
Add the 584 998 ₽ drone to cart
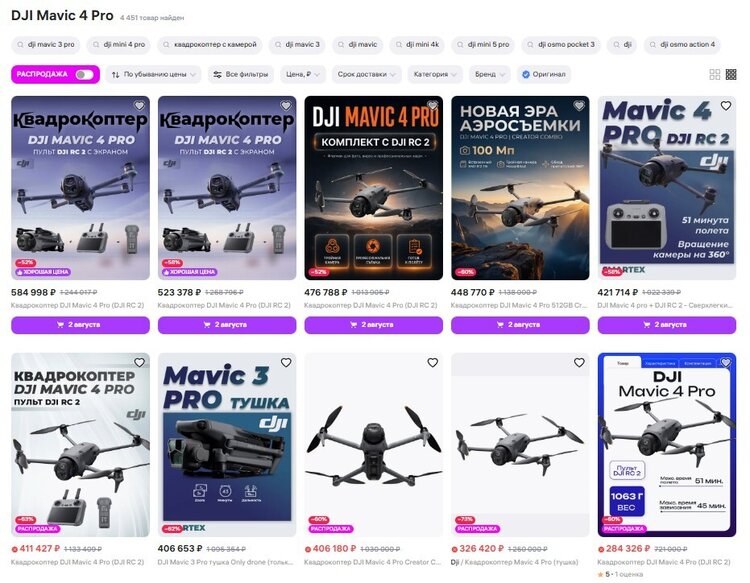[x=80, y=325]
